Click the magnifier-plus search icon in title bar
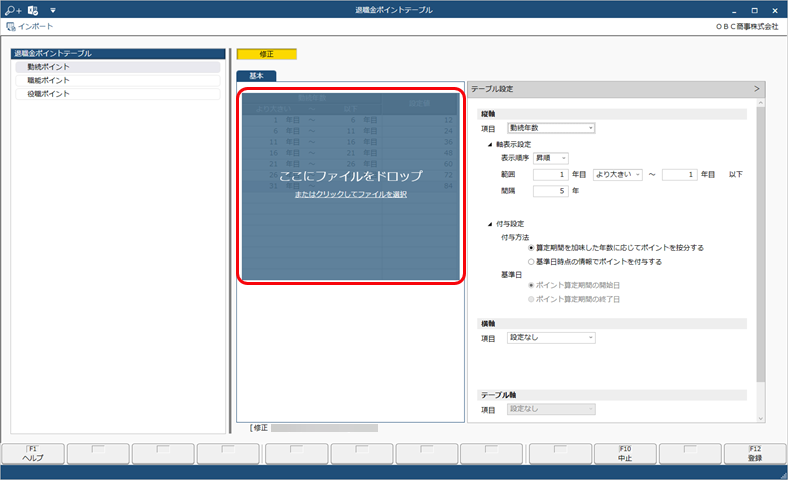This screenshot has width=788, height=480. pyautogui.click(x=13, y=10)
